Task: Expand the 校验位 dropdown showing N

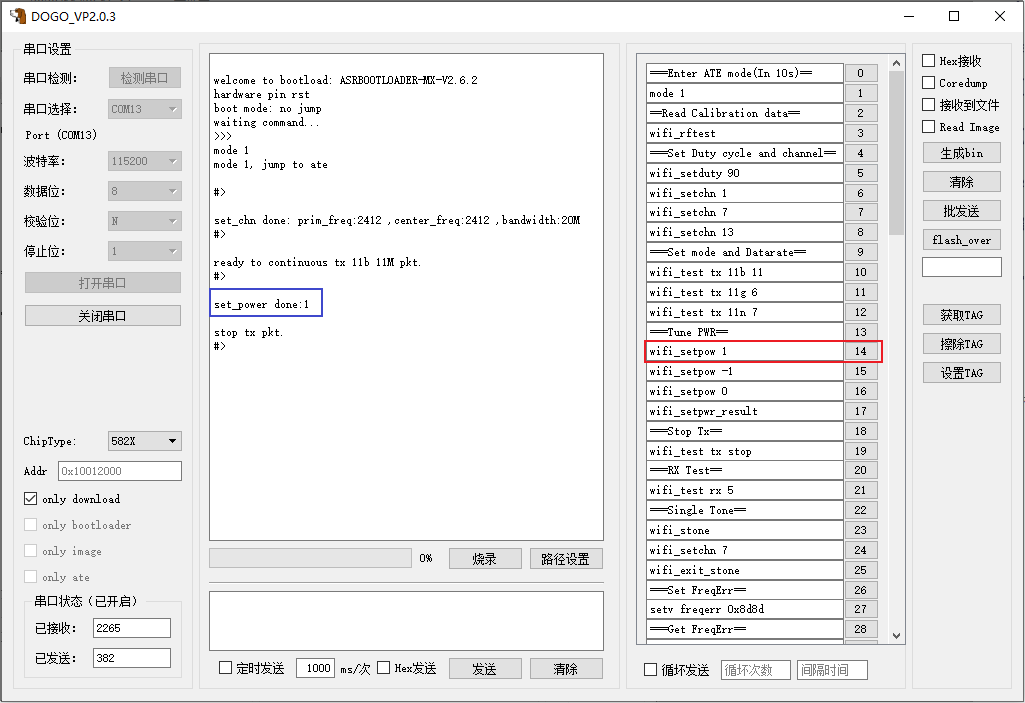Action: [x=144, y=221]
